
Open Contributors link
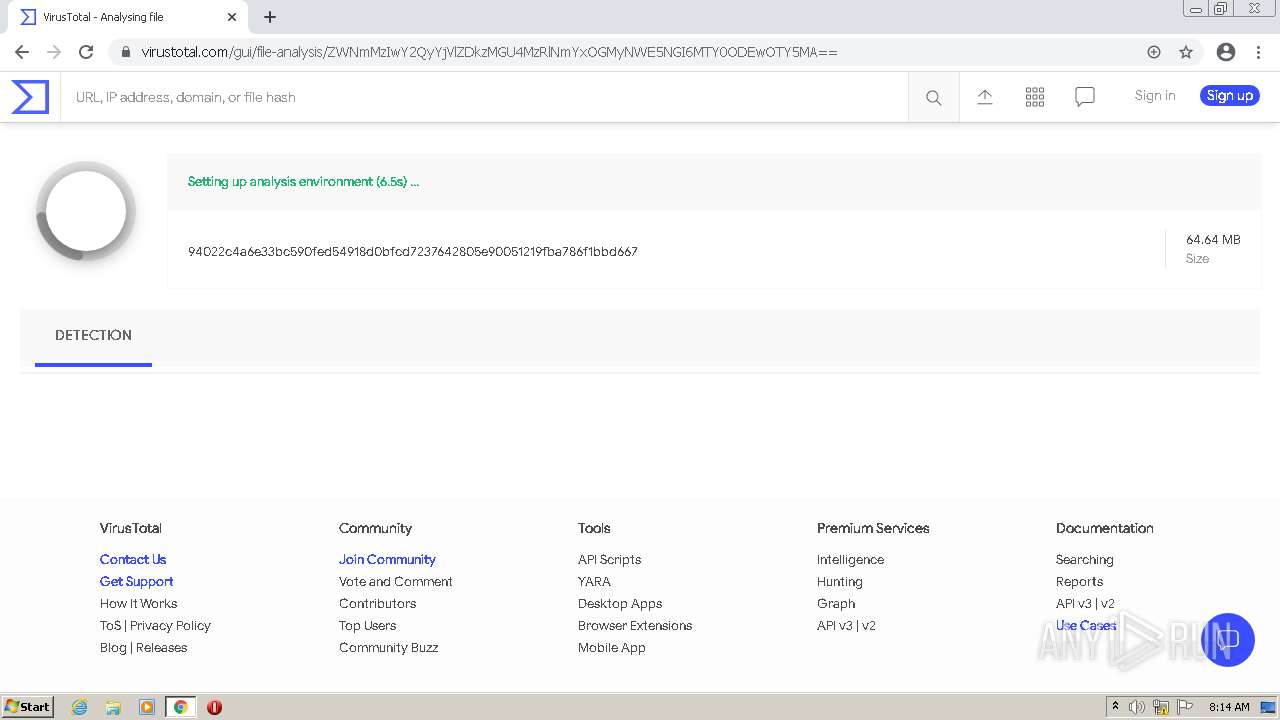click(377, 604)
